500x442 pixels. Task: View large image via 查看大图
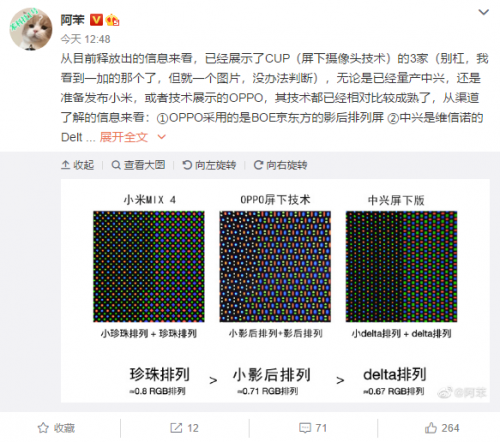(138, 165)
